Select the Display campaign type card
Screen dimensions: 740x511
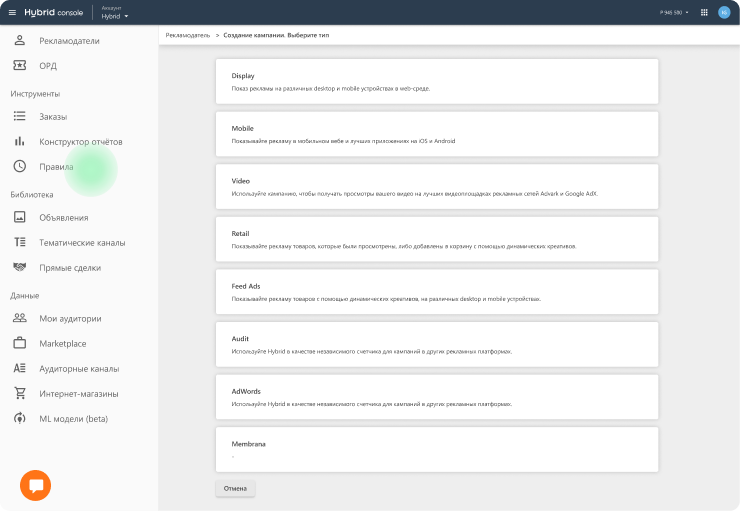[436, 81]
